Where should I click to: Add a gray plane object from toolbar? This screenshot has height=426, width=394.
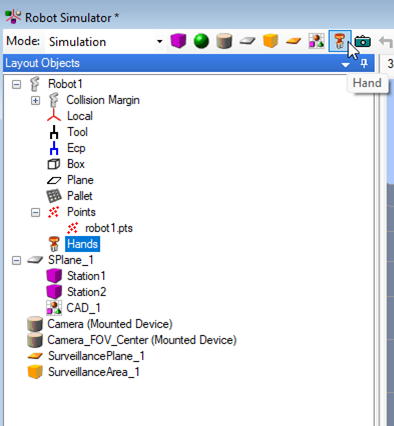pyautogui.click(x=247, y=41)
